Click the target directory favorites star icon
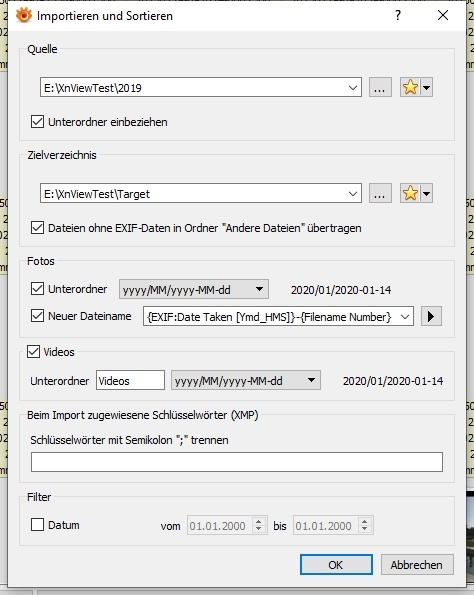The width and height of the screenshot is (474, 595). [410, 194]
